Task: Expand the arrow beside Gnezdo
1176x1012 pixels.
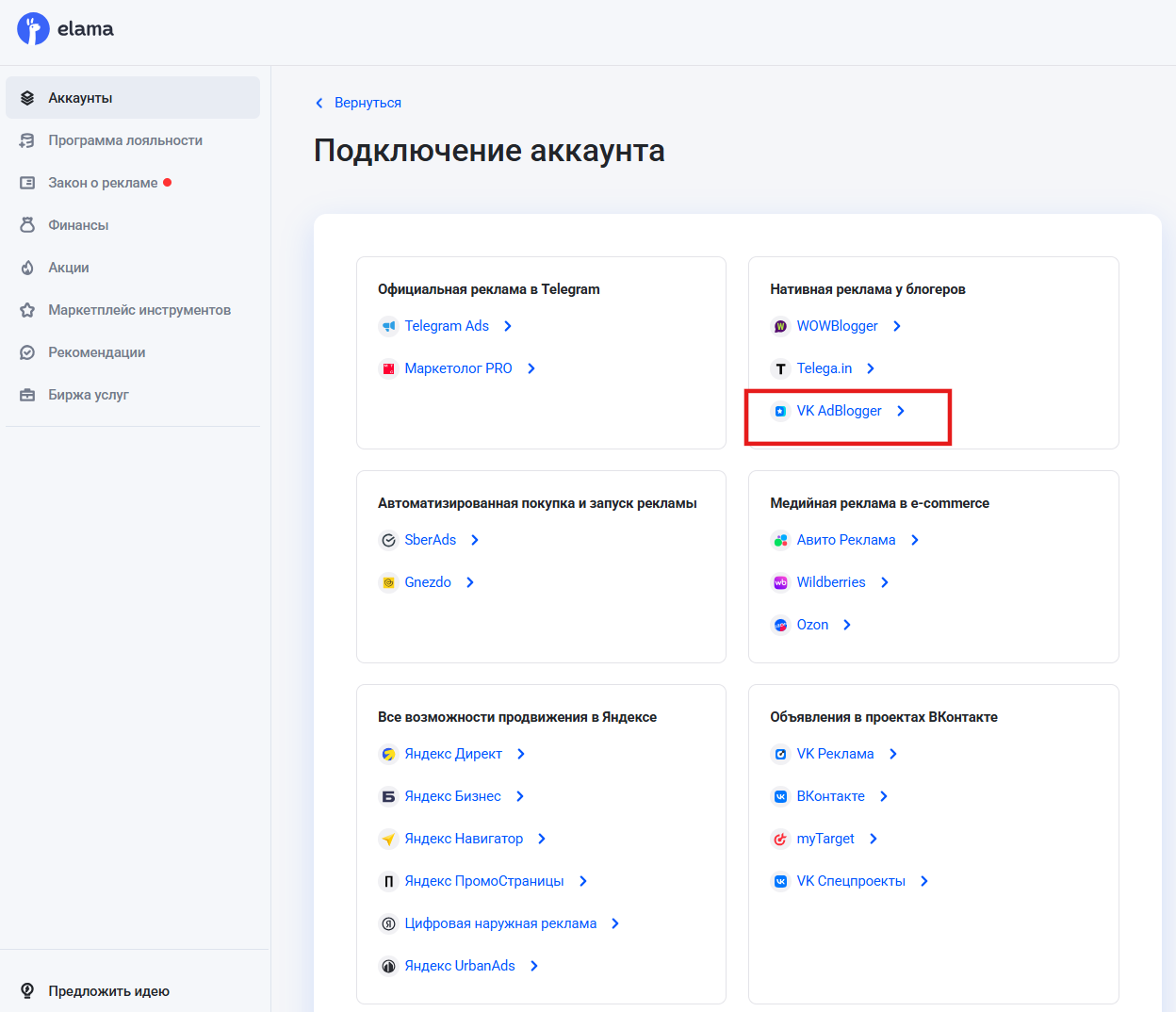Action: coord(470,582)
